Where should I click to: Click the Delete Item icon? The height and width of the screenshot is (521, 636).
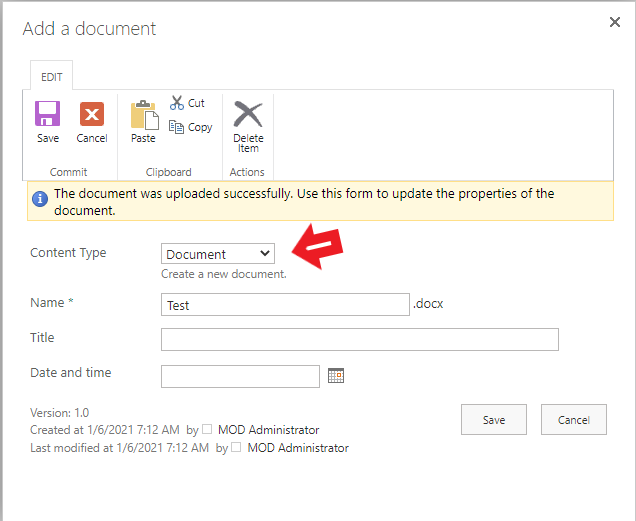click(x=248, y=114)
